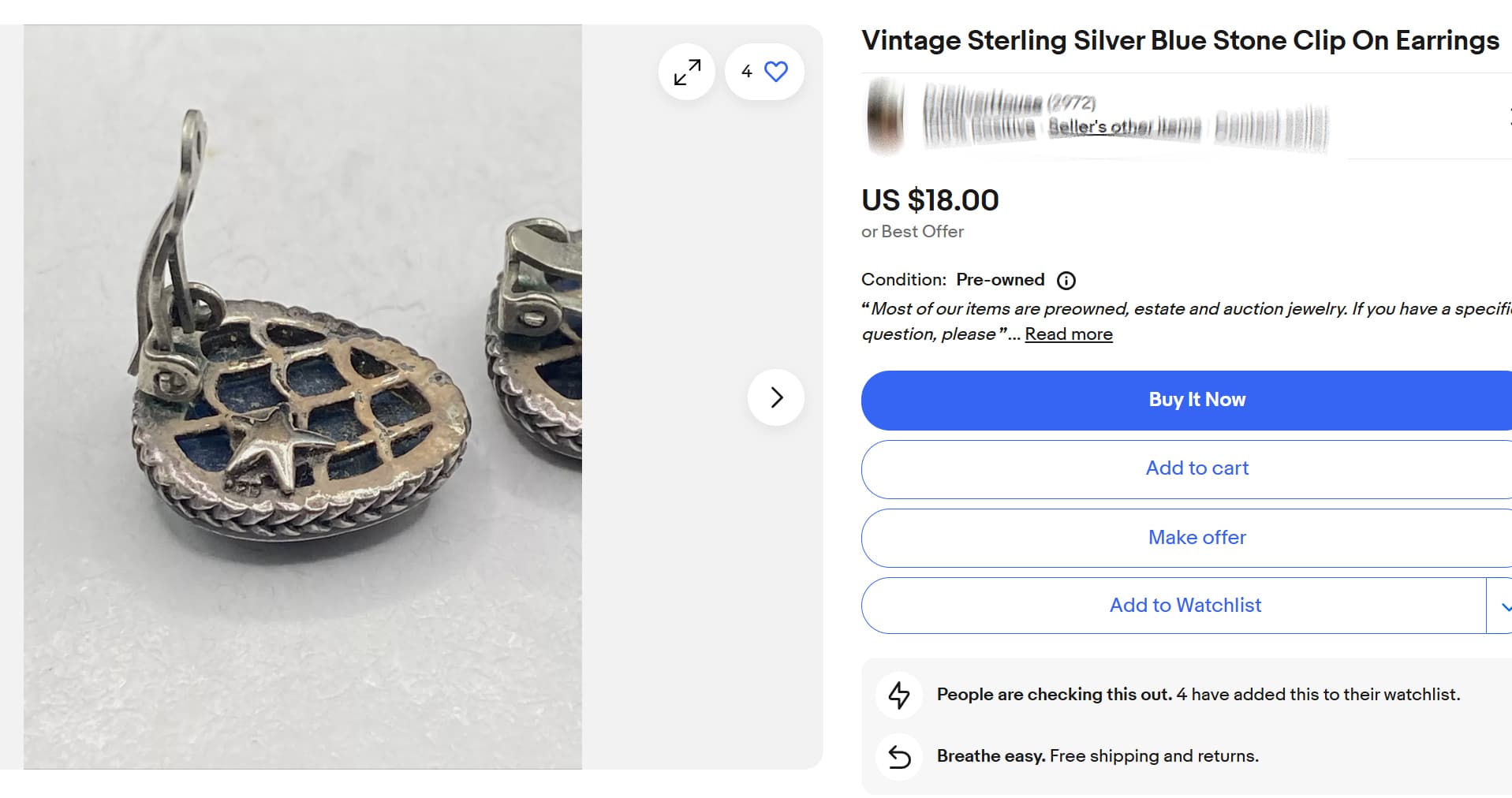Click Read more in the condition description
1512x798 pixels.
(1068, 334)
